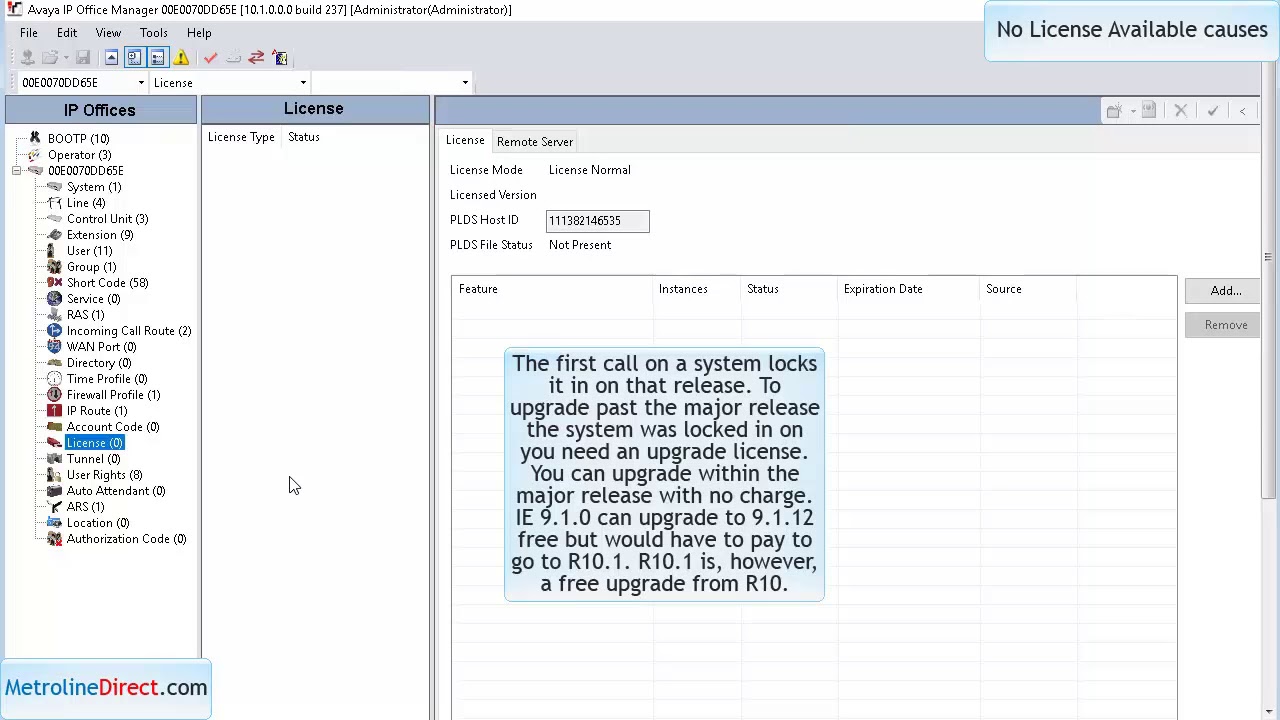Select Control Unit (3) tree item
This screenshot has height=720, width=1280.
[107, 219]
